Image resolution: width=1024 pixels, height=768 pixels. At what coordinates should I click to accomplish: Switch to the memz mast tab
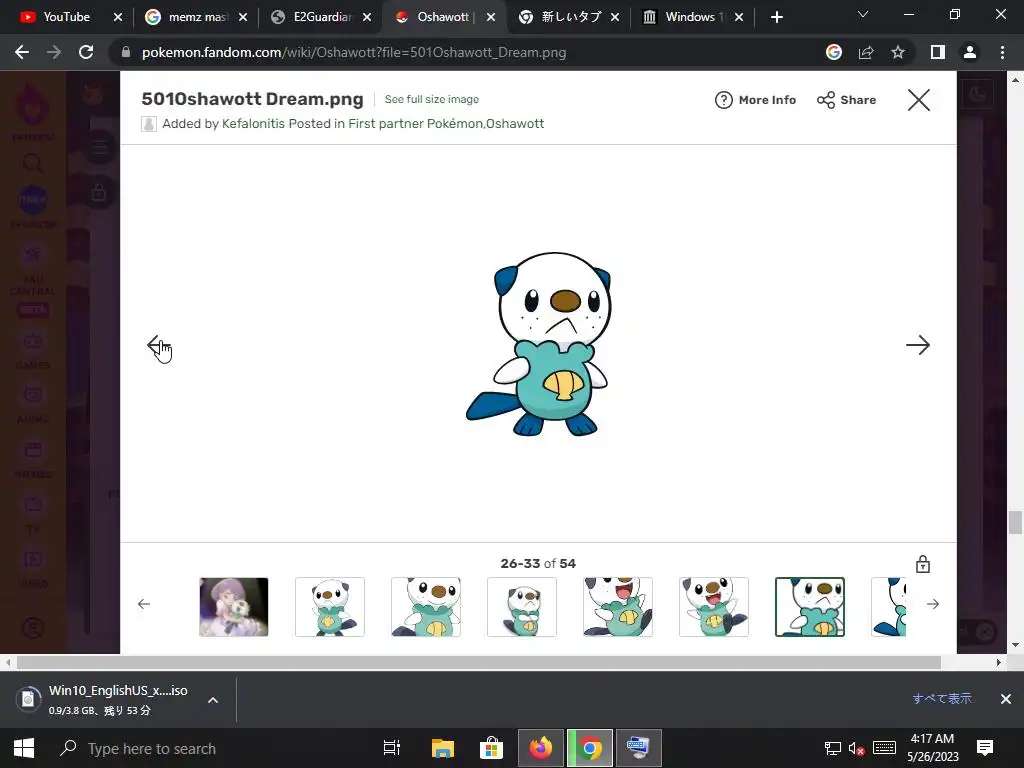click(198, 17)
